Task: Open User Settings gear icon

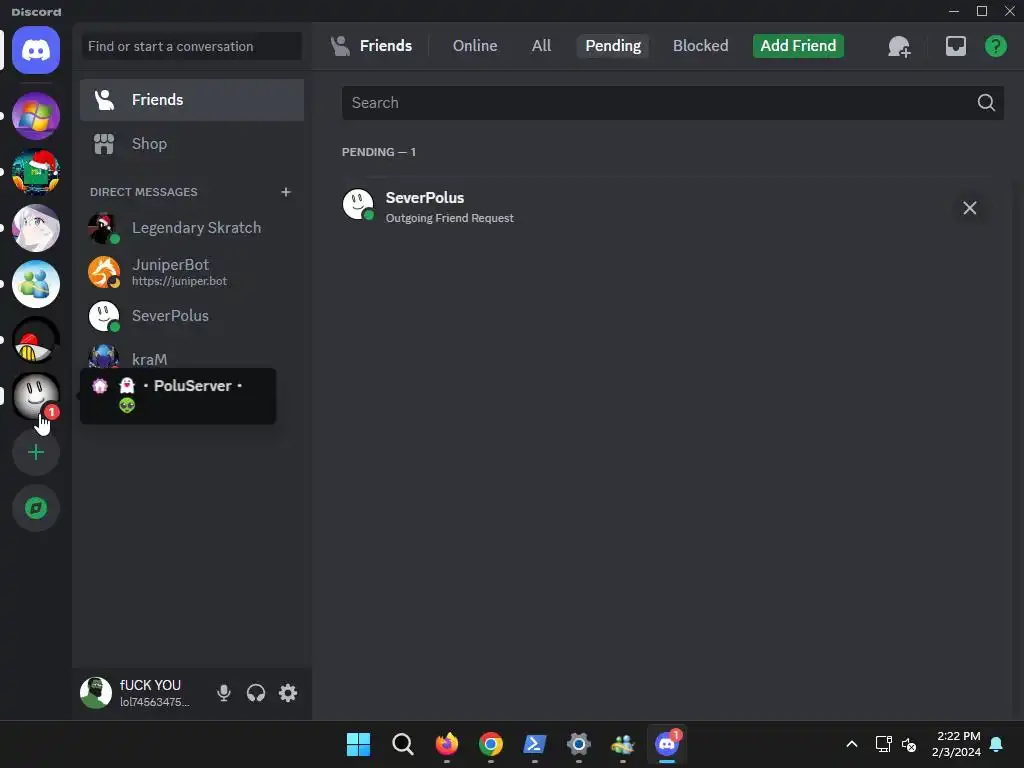Action: [x=288, y=692]
